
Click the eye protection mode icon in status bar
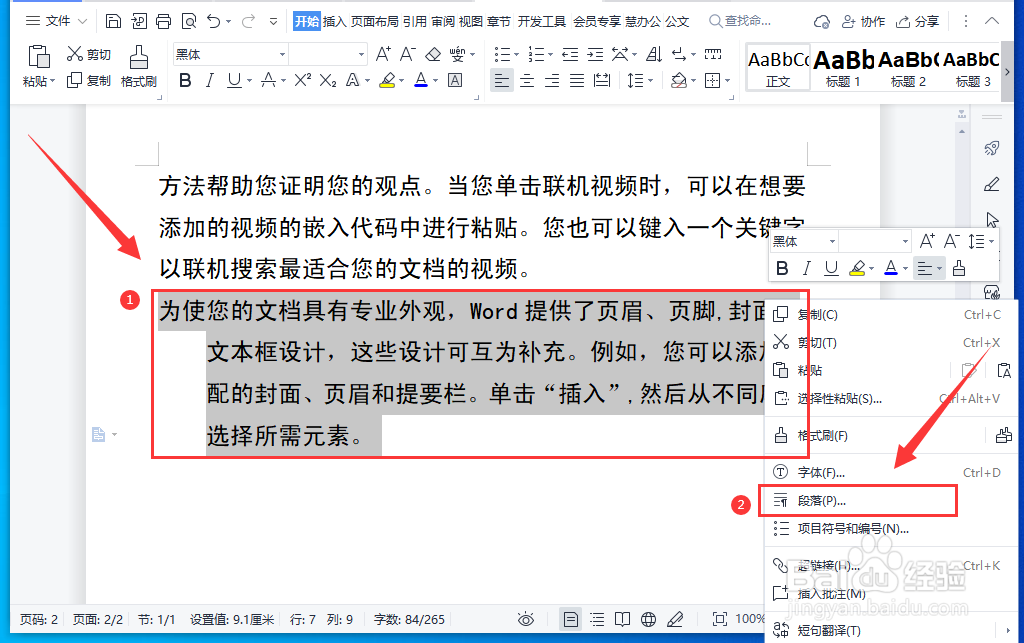tap(526, 619)
